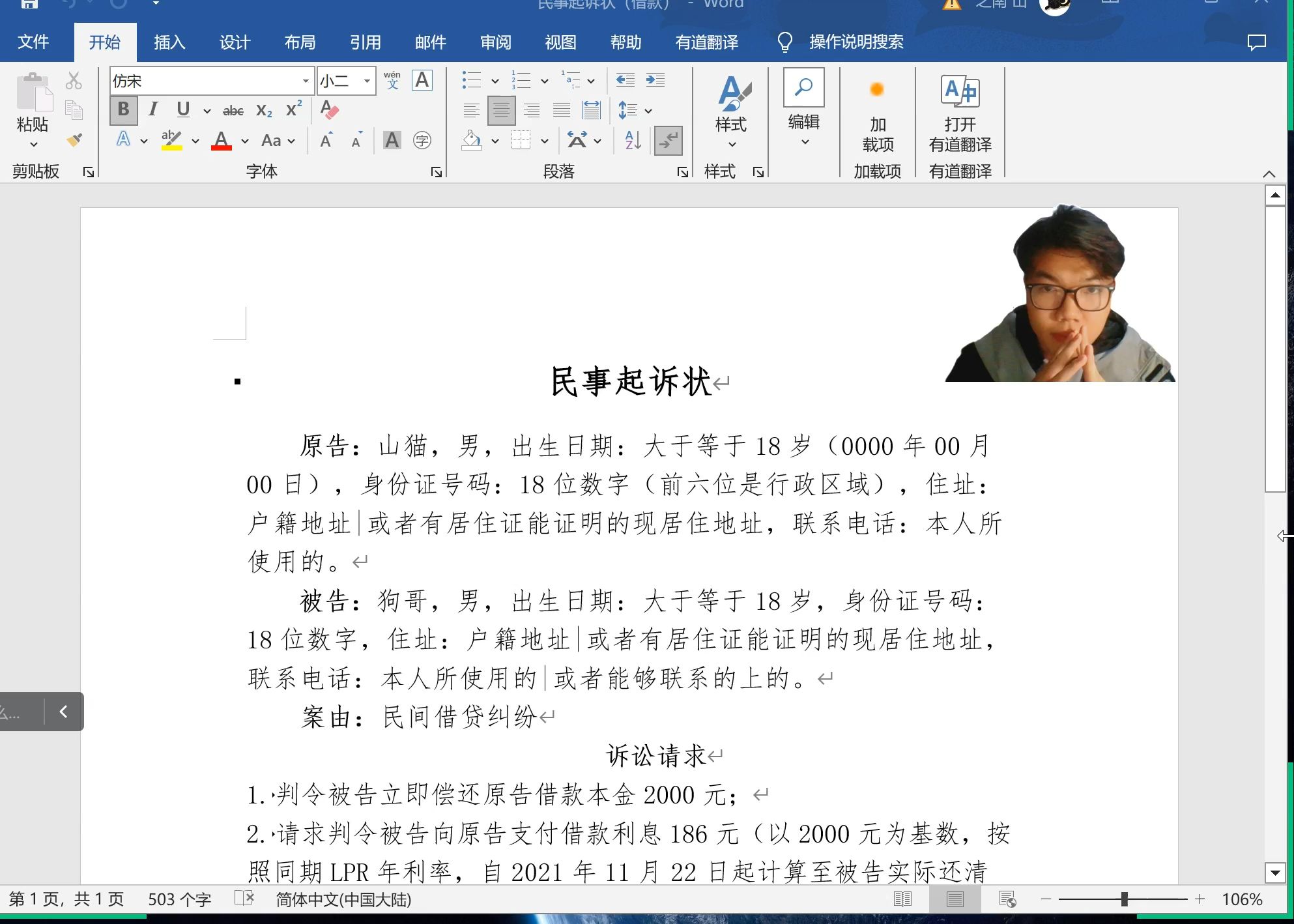Viewport: 1294px width, 924px height.
Task: Increase paragraph indent
Action: tap(655, 80)
